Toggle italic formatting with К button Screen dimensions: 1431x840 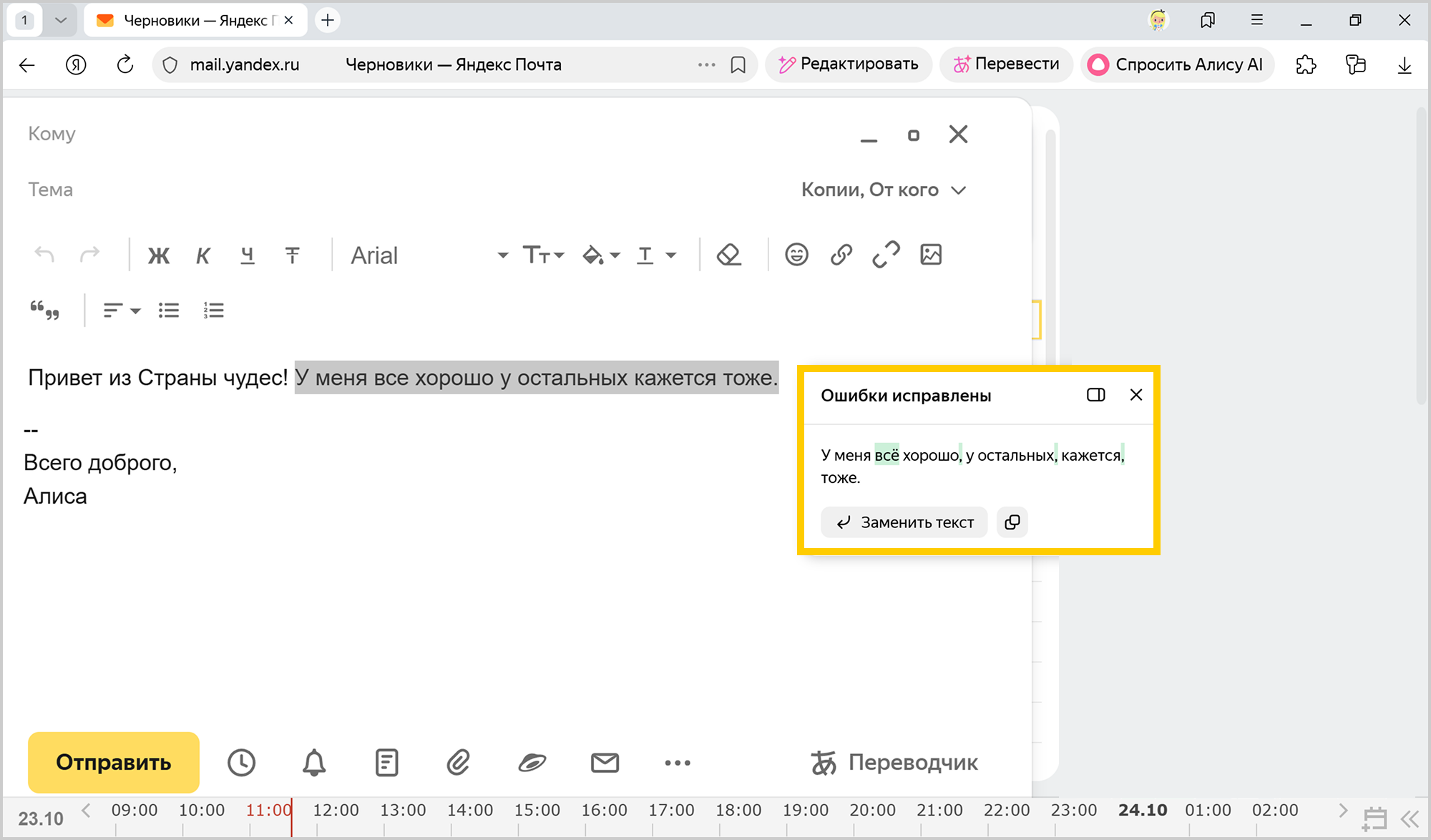click(x=203, y=255)
